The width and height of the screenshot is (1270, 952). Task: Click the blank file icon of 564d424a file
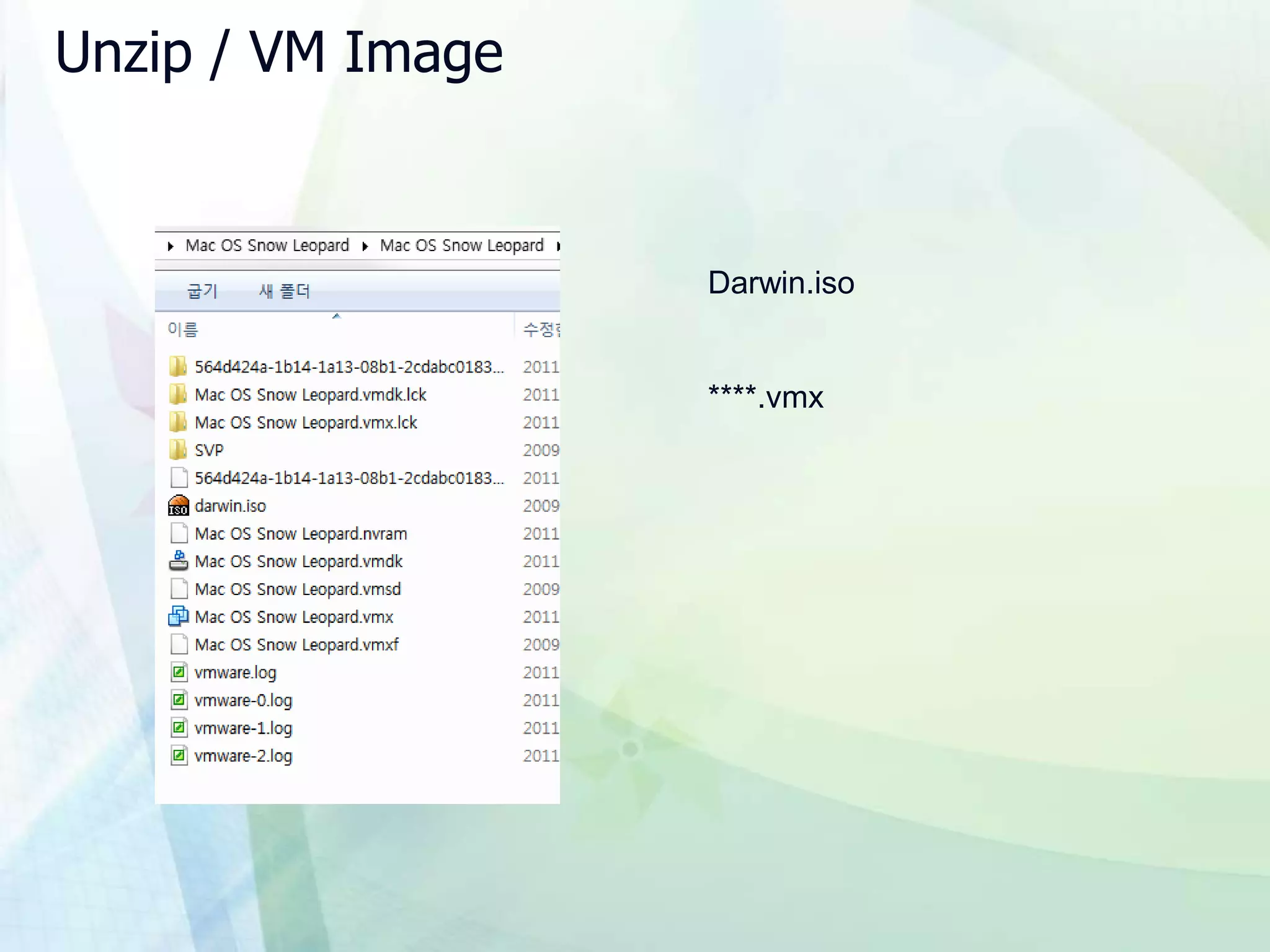pos(179,478)
